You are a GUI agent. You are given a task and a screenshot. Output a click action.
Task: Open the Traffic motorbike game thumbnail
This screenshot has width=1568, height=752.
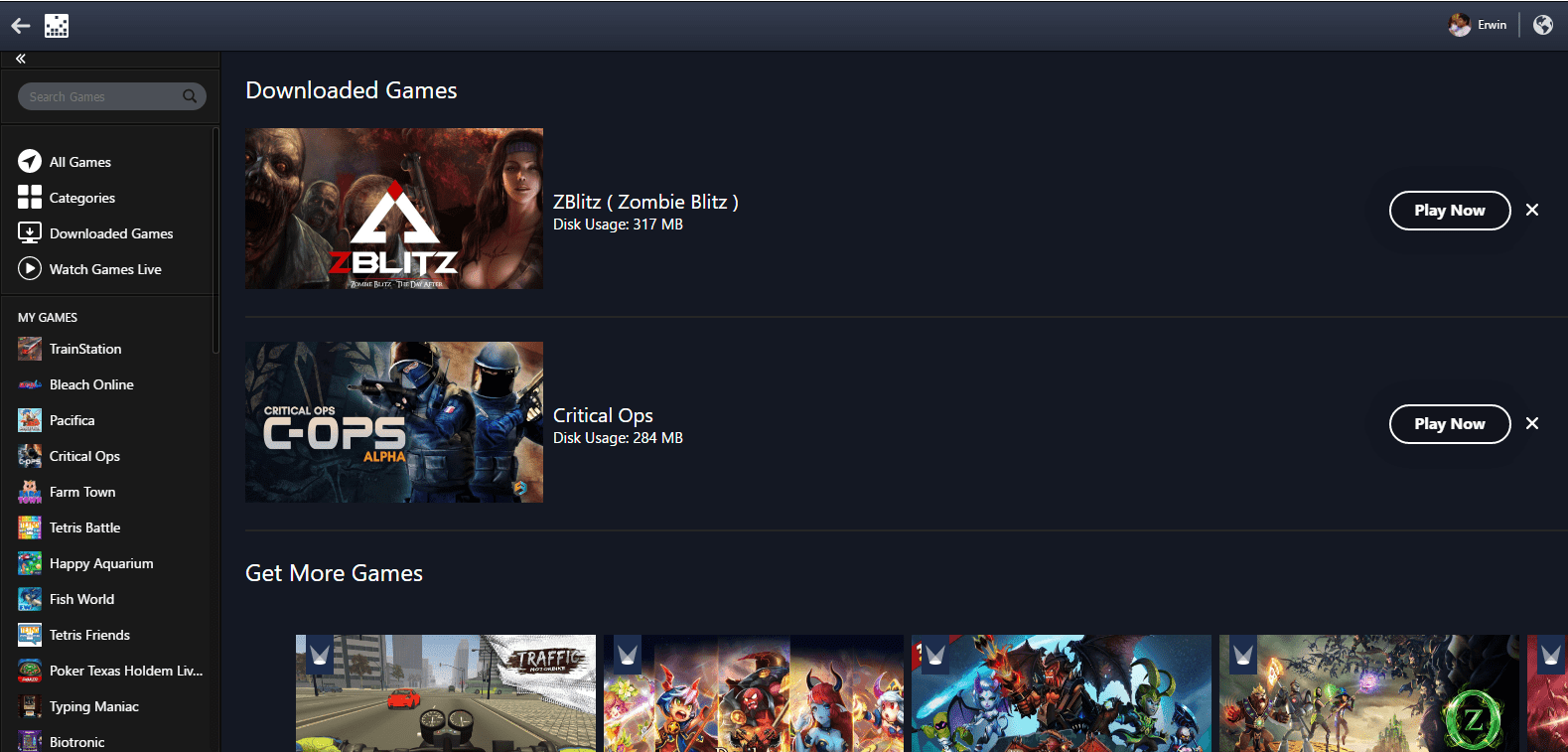tap(446, 693)
